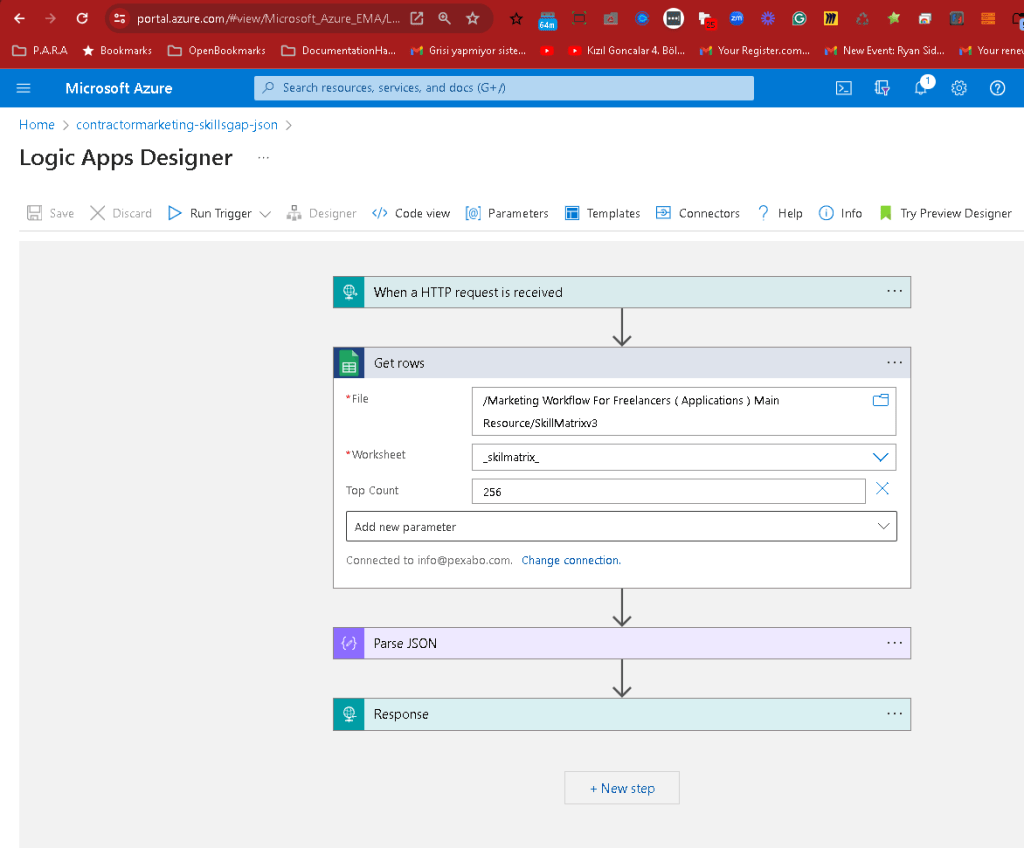This screenshot has height=848, width=1024.
Task: Click the Response action globe icon
Action: tap(349, 714)
